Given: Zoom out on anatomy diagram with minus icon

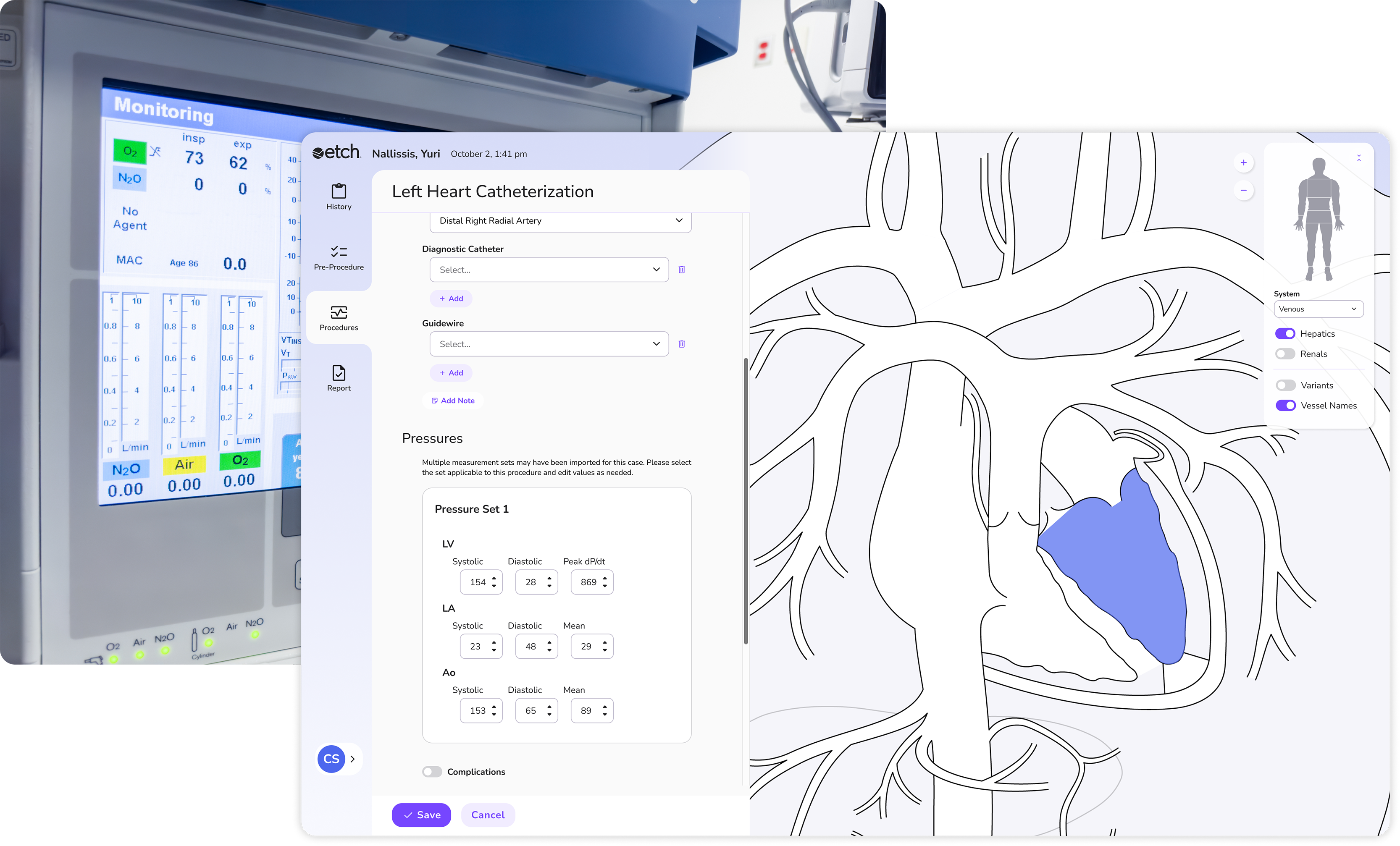Looking at the screenshot, I should coord(1243,191).
